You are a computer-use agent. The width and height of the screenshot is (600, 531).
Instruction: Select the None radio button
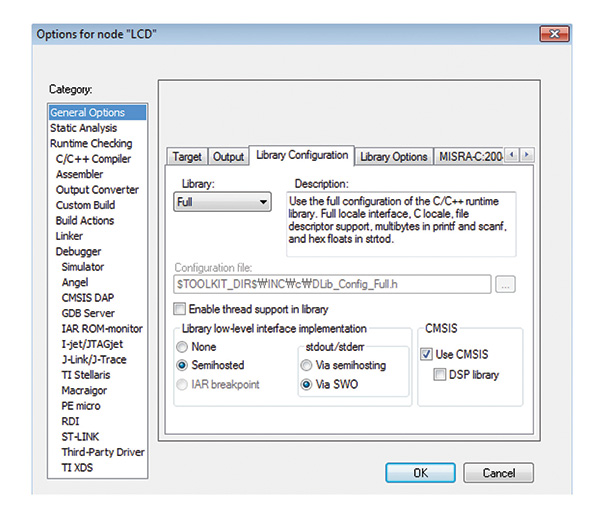tap(182, 346)
